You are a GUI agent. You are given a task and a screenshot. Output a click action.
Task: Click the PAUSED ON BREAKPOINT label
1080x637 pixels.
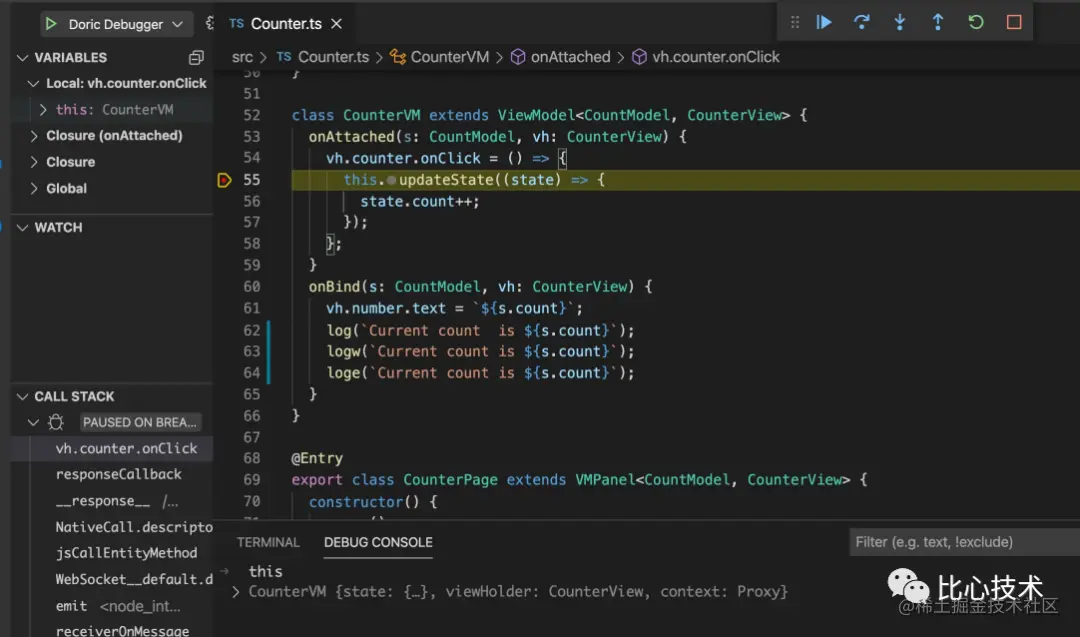(140, 422)
